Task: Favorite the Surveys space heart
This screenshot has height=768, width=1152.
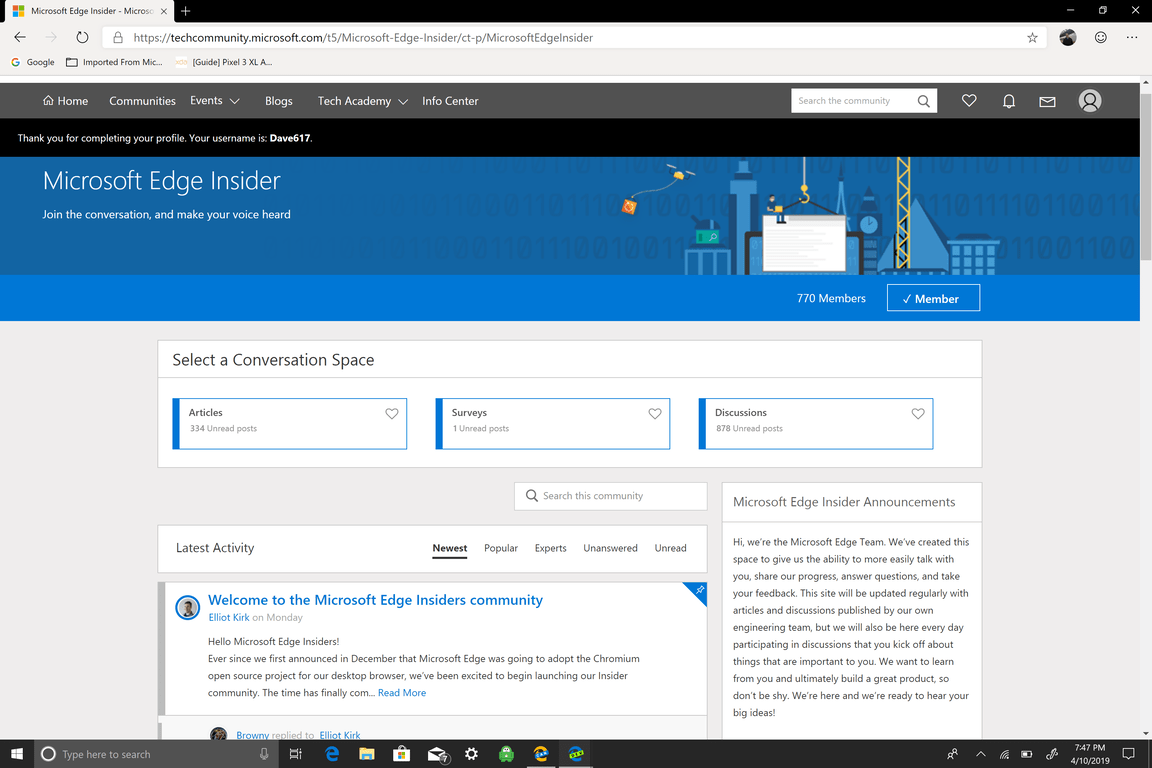Action: [x=655, y=414]
